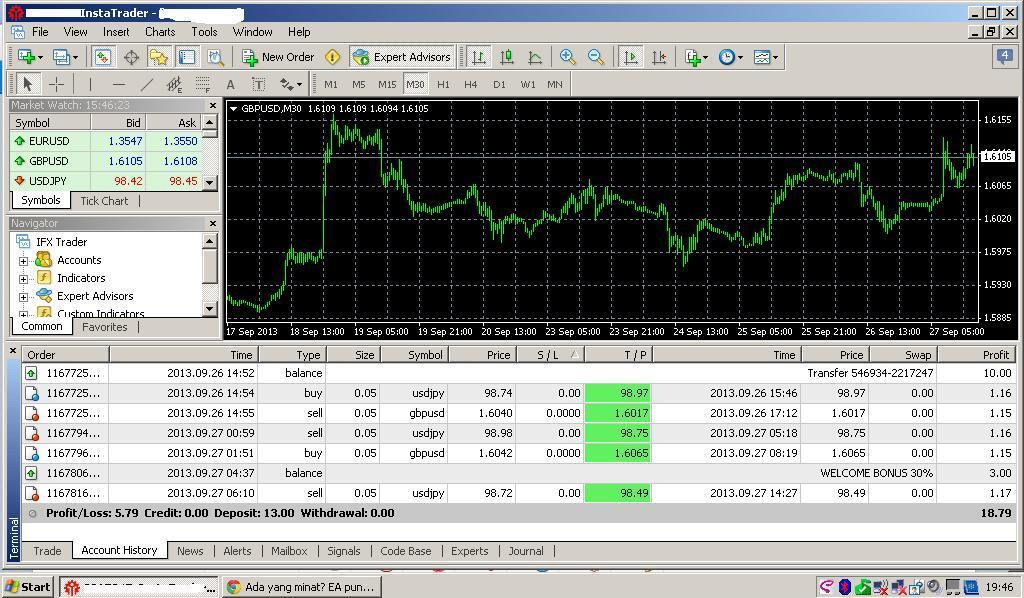
Task: Open the Templates dropdown
Action: coord(765,57)
